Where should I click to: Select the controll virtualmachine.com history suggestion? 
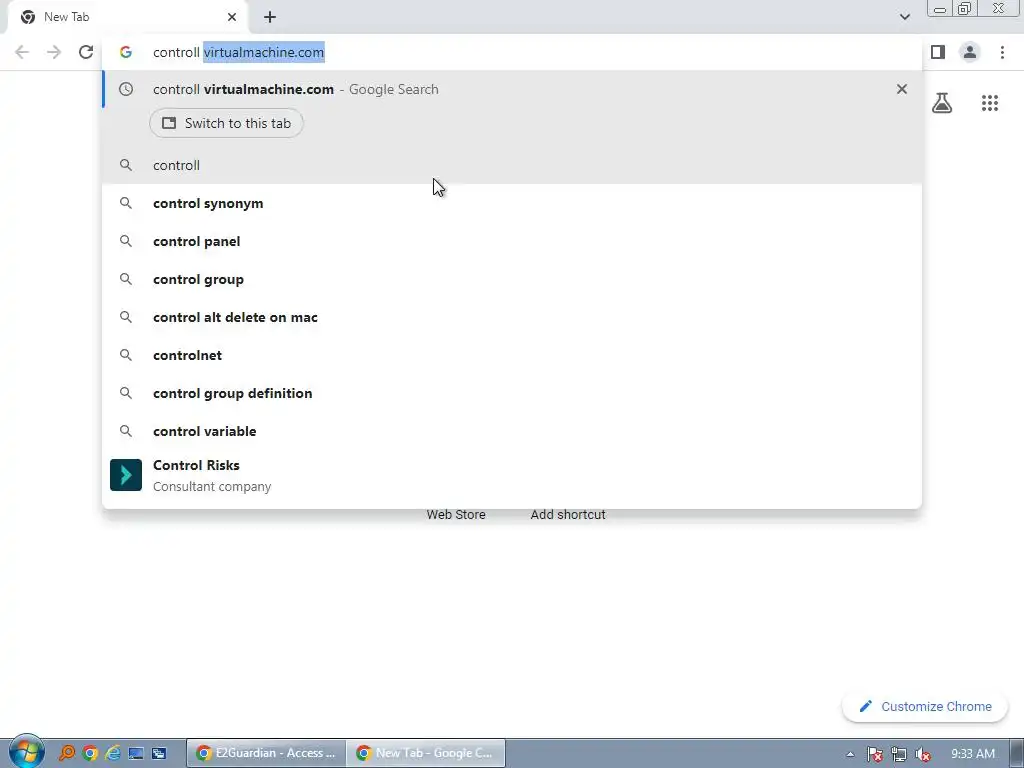(512, 89)
